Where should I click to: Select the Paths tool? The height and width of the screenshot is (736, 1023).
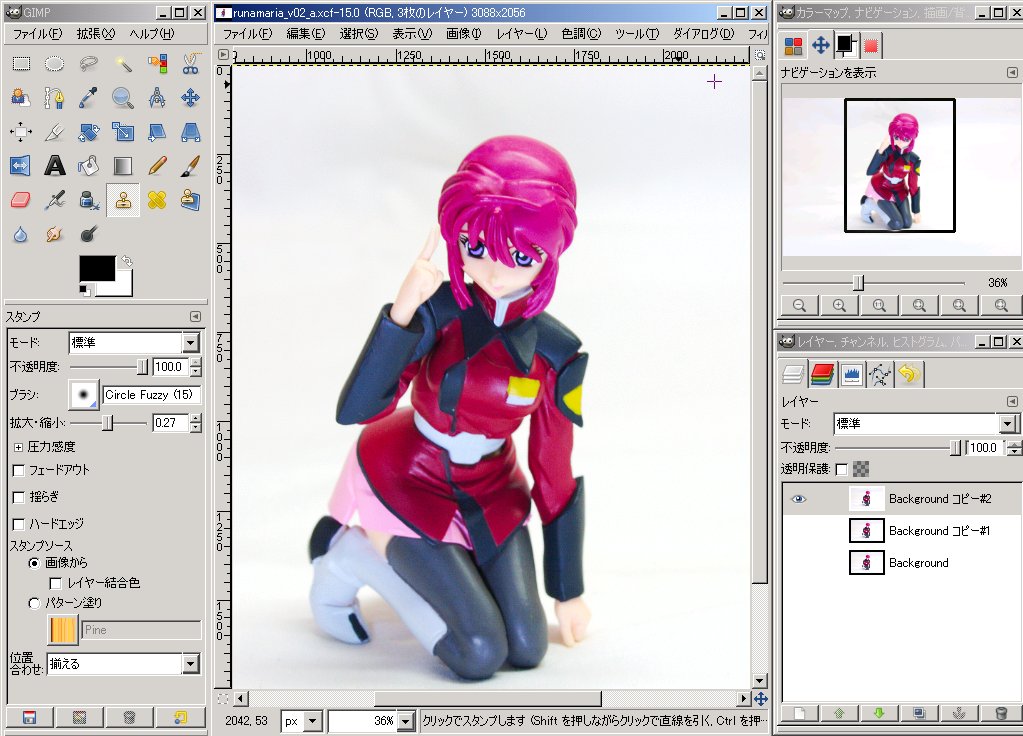coord(55,98)
